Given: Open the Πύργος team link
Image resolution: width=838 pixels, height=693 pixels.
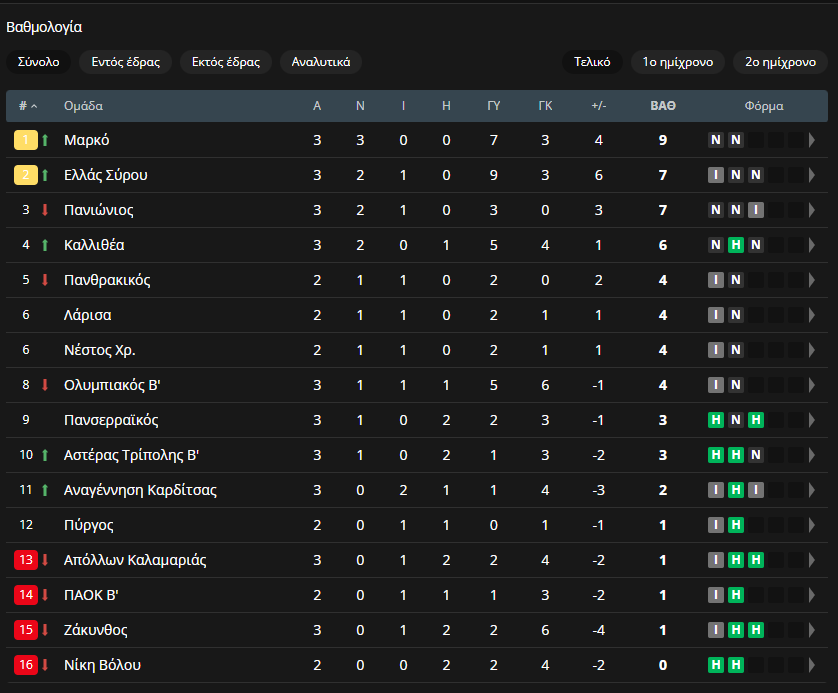Looking at the screenshot, I should 89,525.
